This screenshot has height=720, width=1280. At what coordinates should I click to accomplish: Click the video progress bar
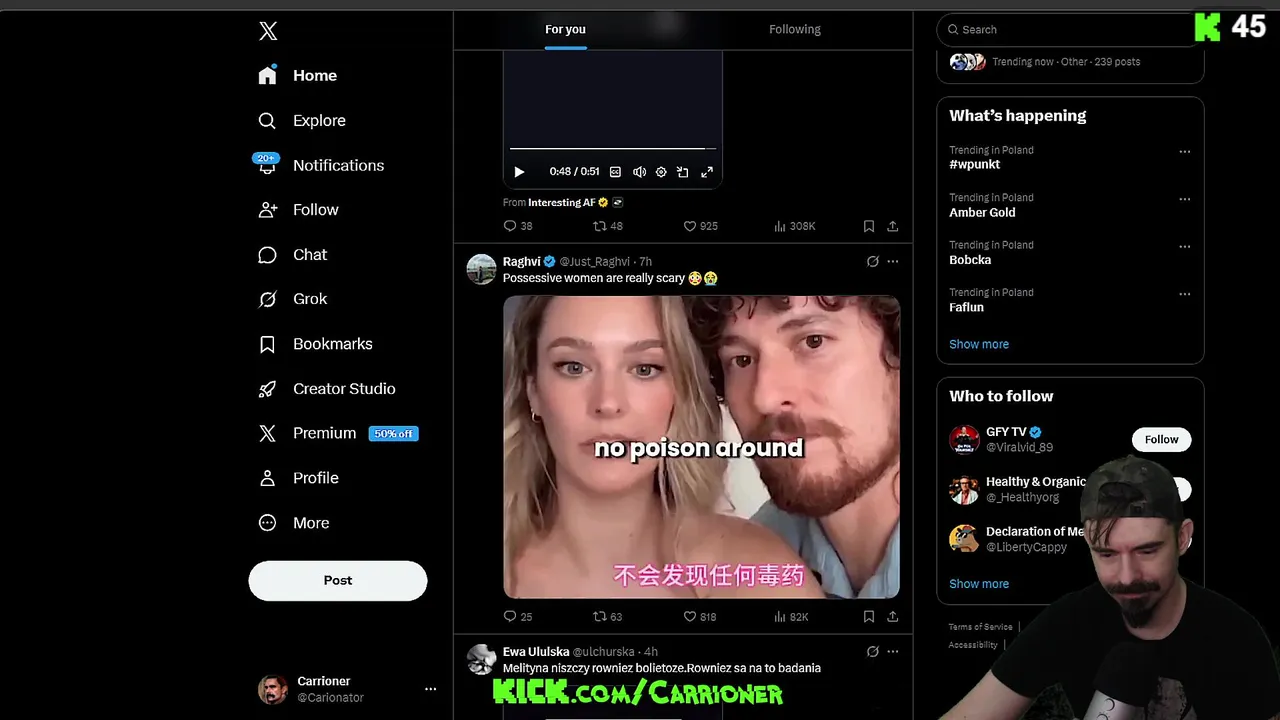[x=612, y=148]
